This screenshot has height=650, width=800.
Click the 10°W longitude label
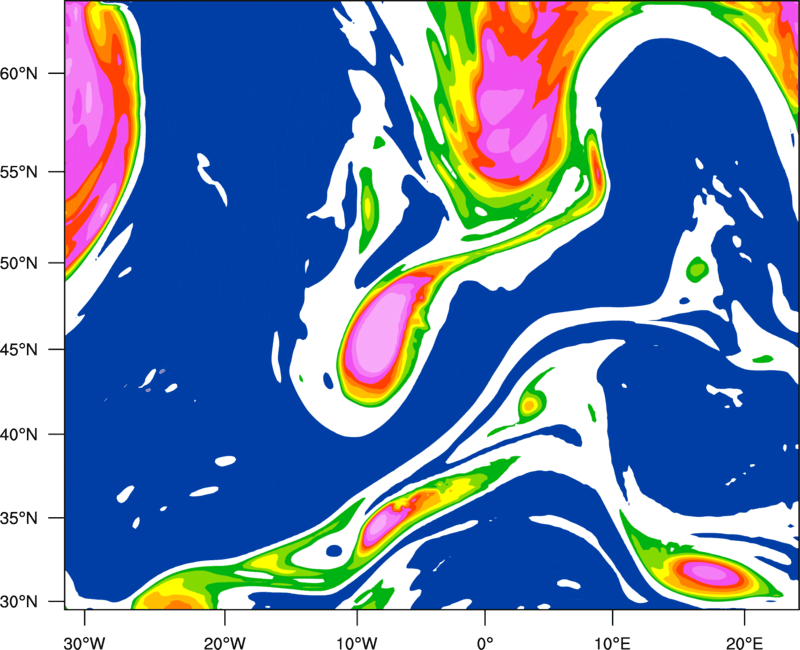point(357,643)
